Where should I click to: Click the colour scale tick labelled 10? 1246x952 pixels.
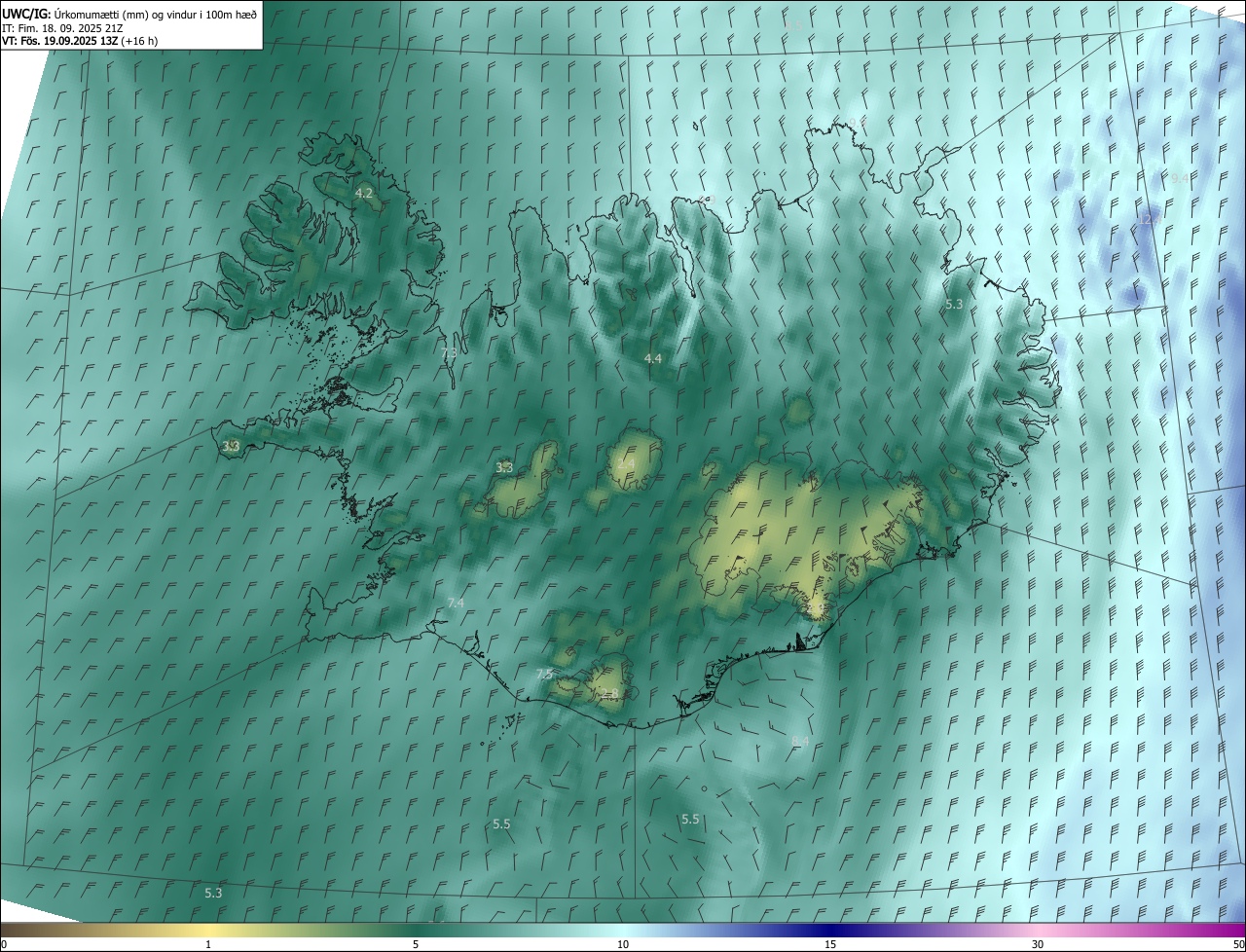coord(623,944)
